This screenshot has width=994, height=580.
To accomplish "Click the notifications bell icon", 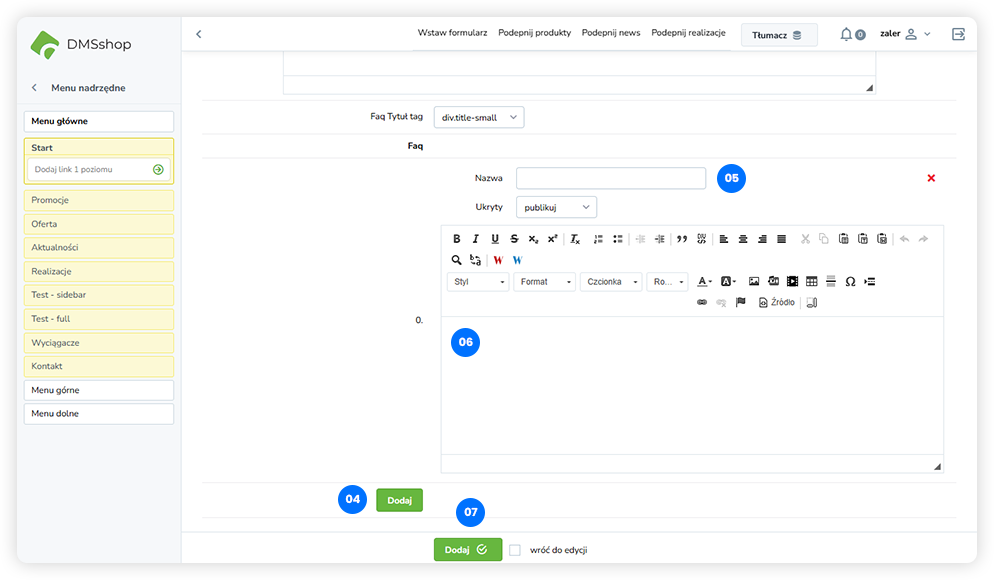I will point(846,34).
